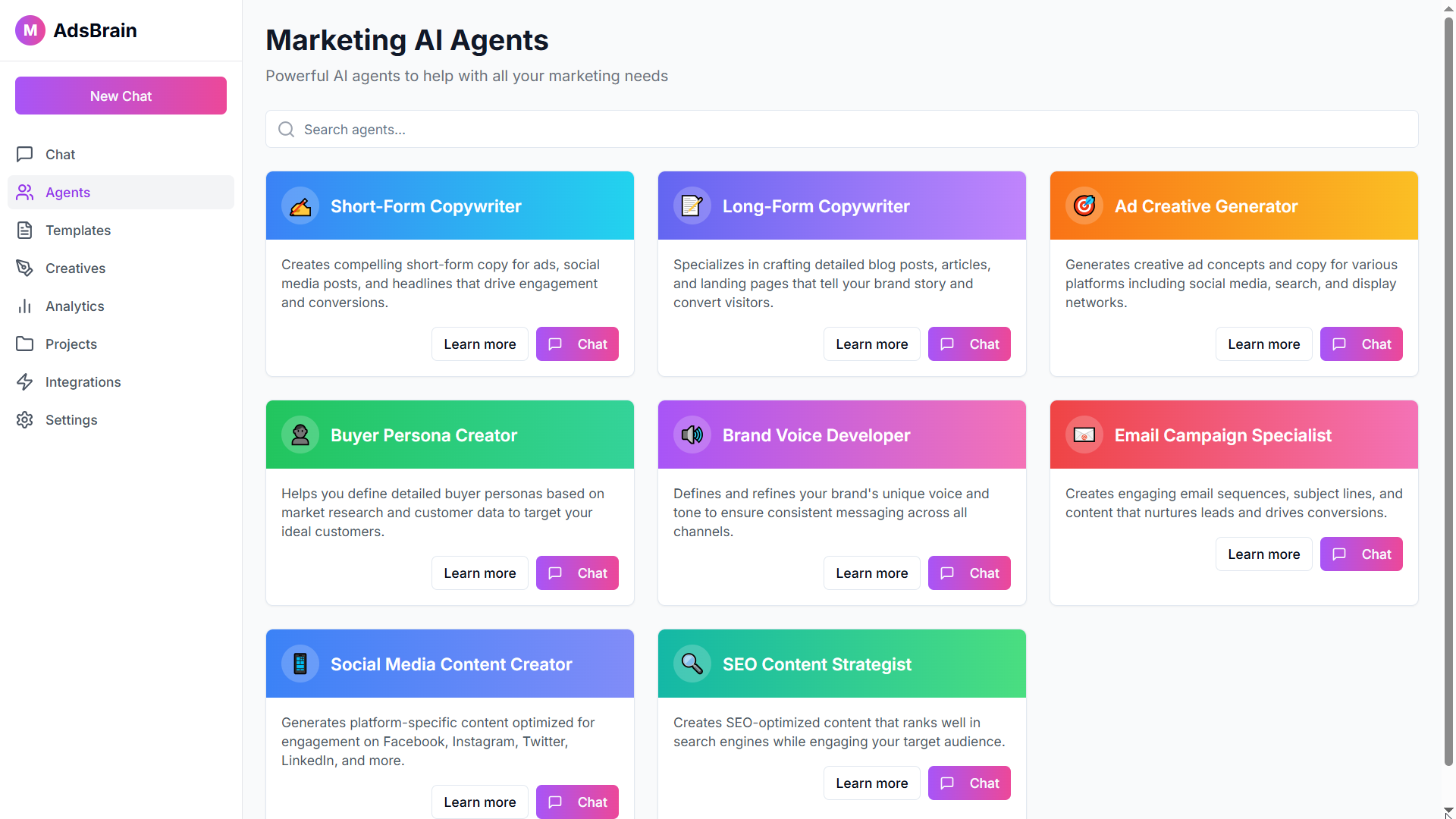The image size is (1456, 819).
Task: Click the Marketing AI Agents heading
Action: pyautogui.click(x=406, y=40)
